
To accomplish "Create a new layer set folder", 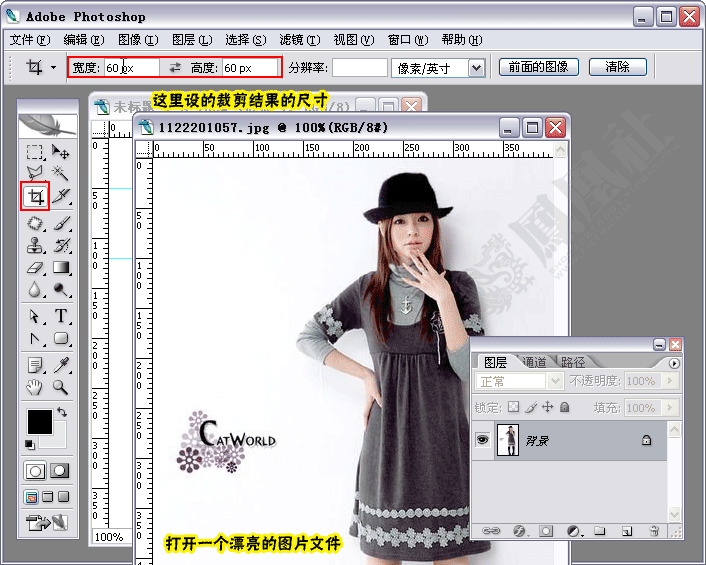I will [600, 531].
